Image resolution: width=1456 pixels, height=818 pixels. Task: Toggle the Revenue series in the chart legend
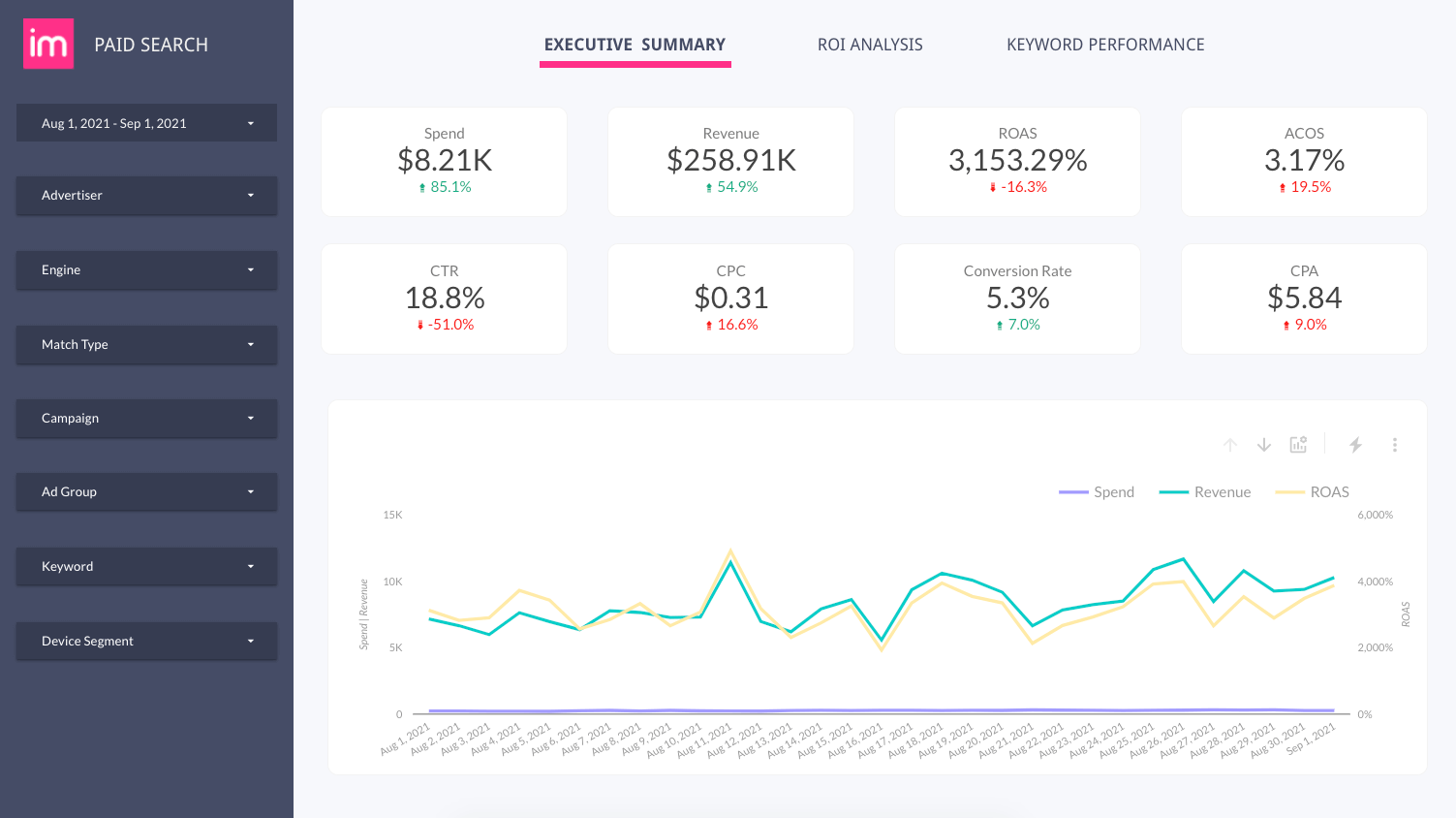[x=1206, y=491]
